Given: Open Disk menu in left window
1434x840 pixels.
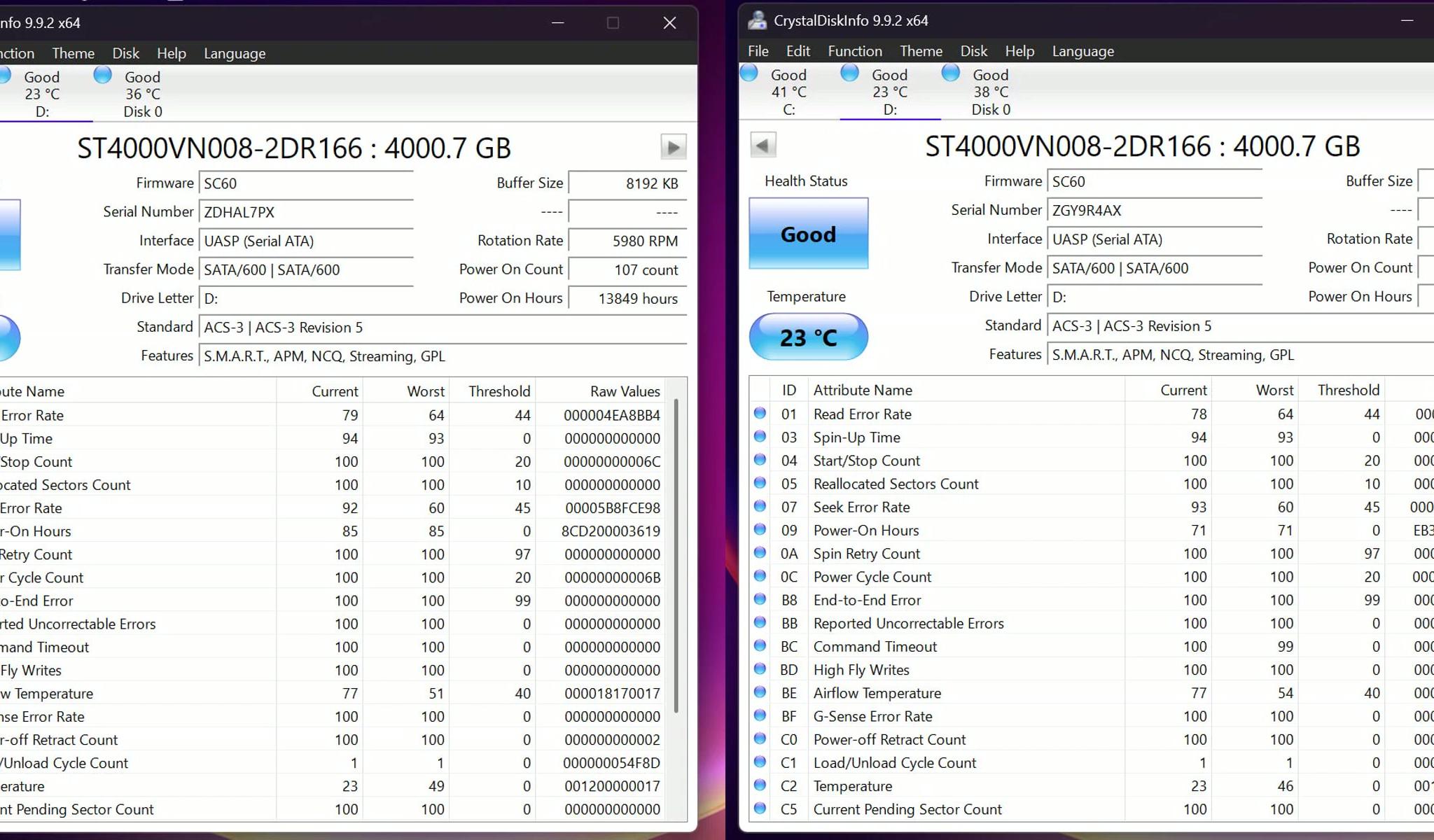Looking at the screenshot, I should click(x=125, y=53).
